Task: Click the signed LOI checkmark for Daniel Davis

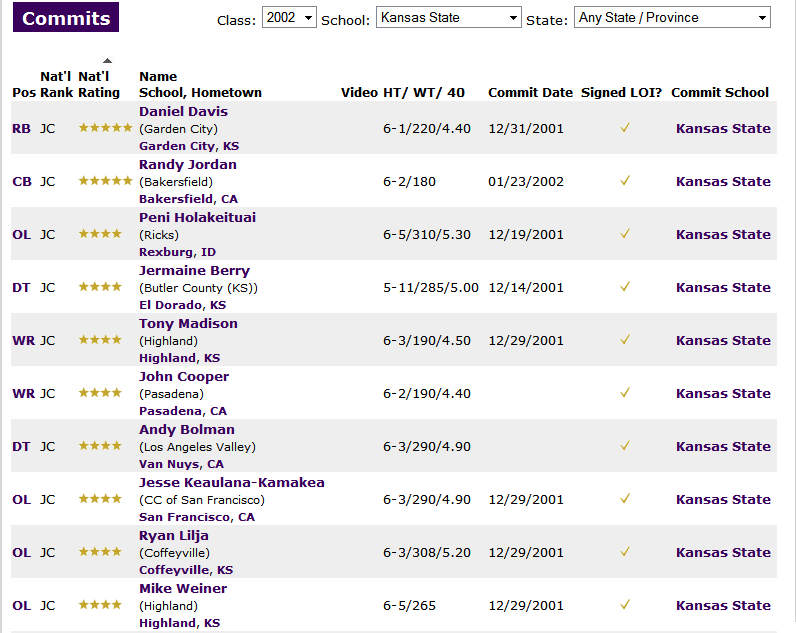Action: [624, 128]
